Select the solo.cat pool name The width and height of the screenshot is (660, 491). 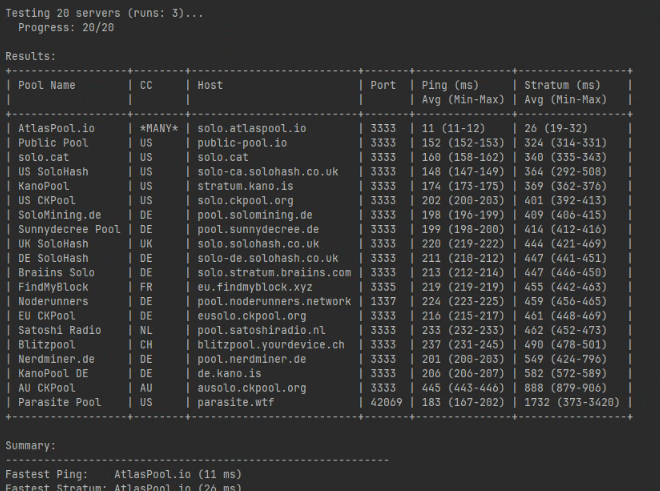(43, 157)
